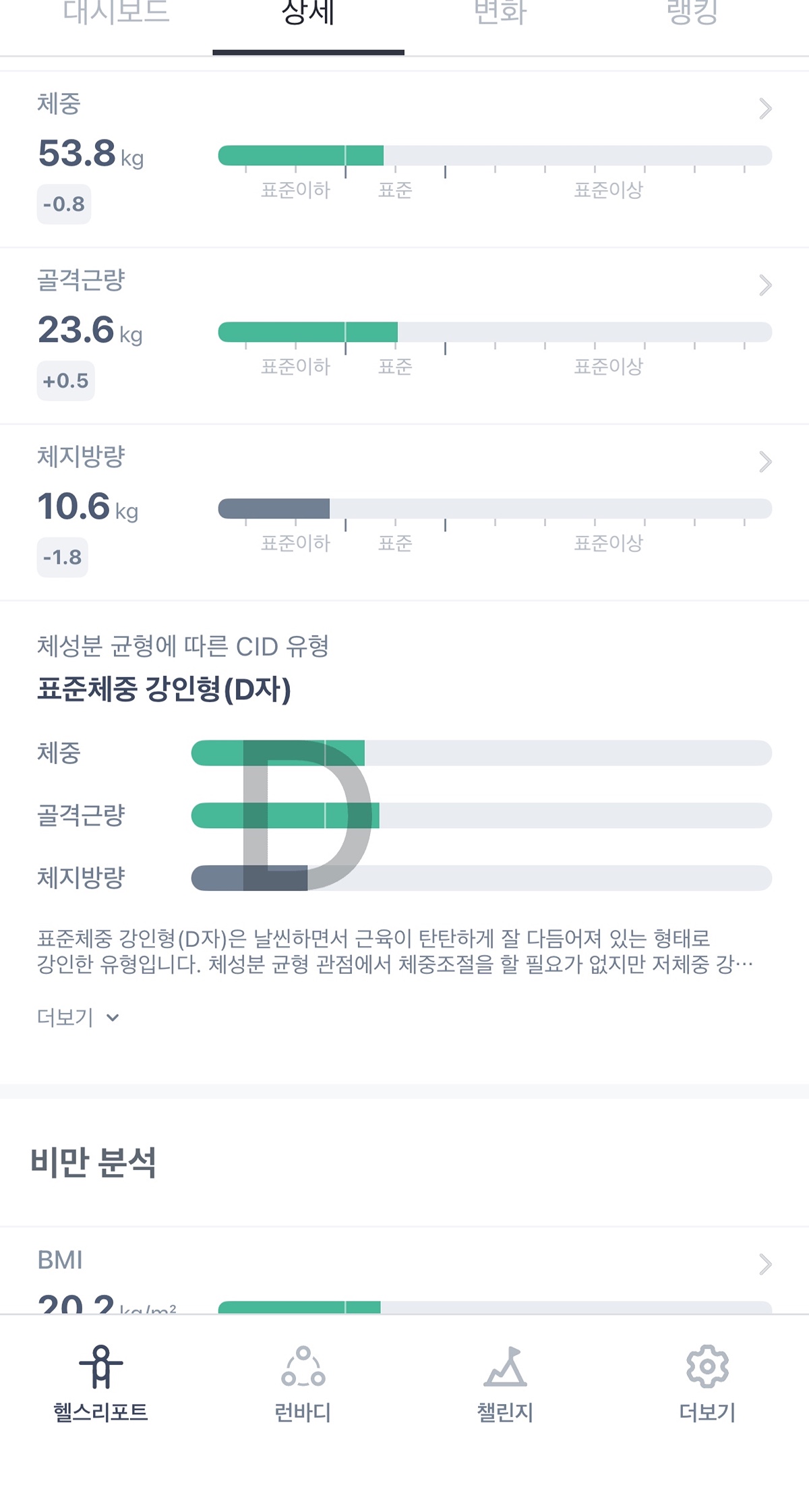Open BMI details using its chevron
The height and width of the screenshot is (1512, 809).
click(x=765, y=1264)
